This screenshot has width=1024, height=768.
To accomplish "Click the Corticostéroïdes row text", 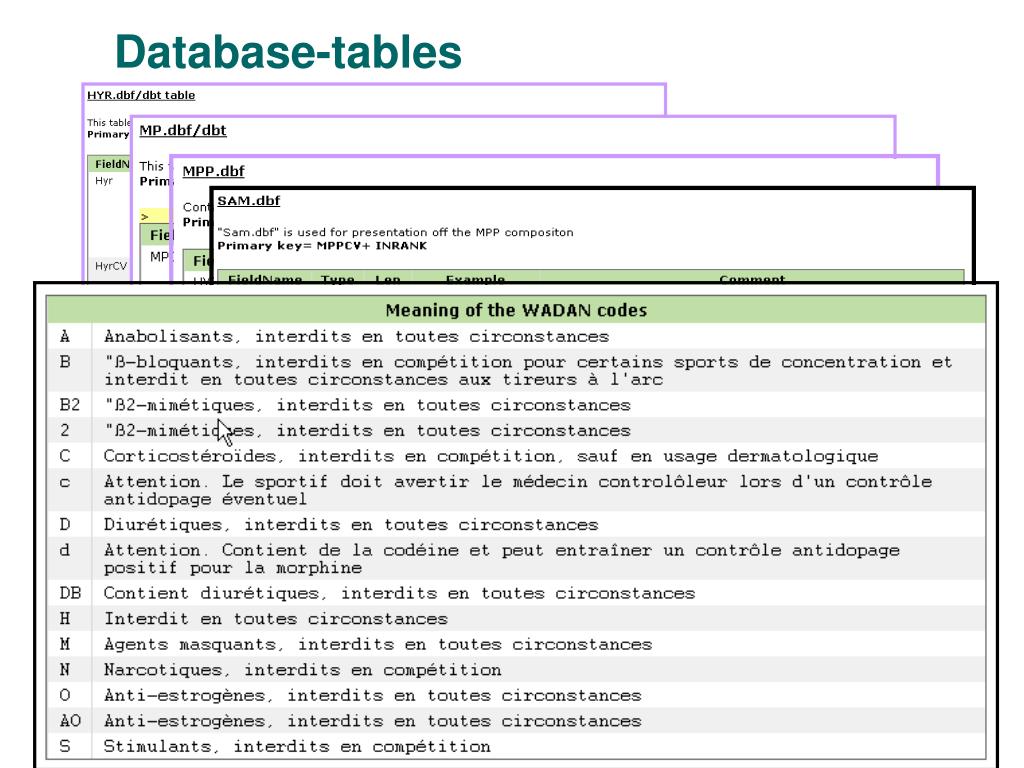I will 490,457.
